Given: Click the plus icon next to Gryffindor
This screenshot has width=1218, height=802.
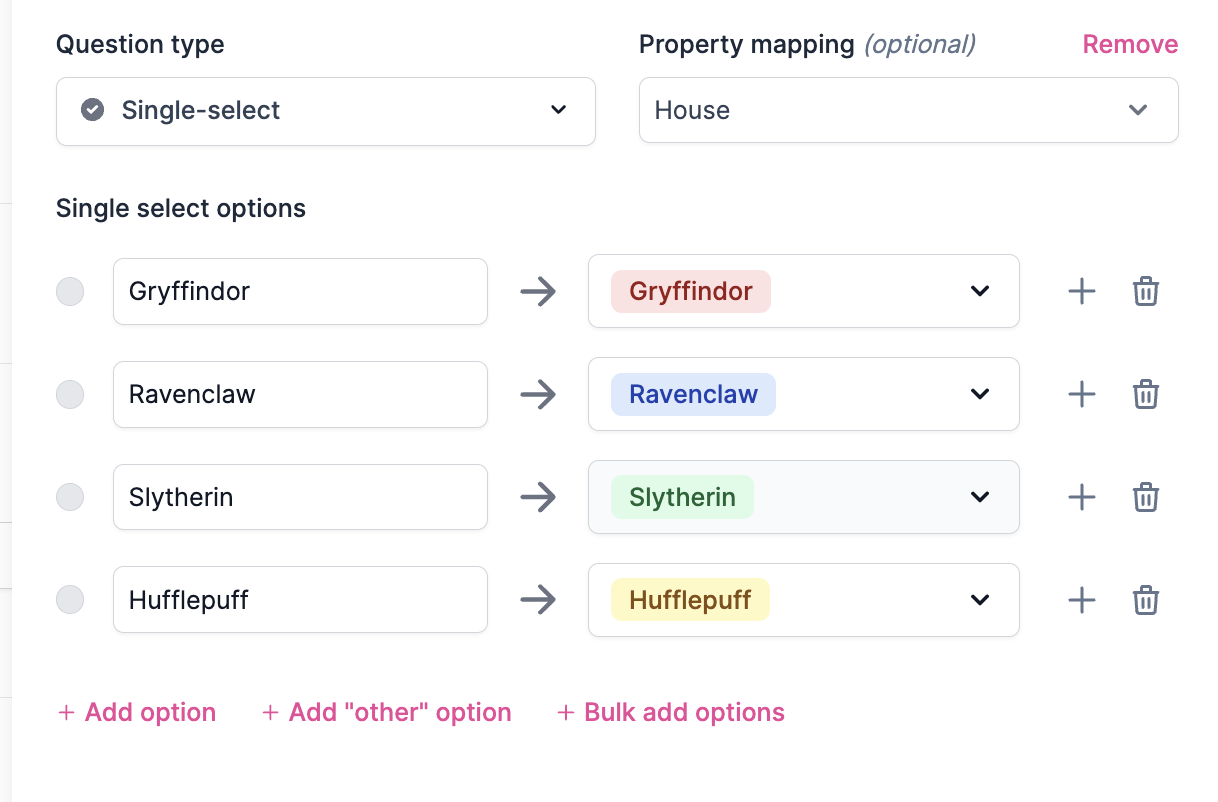Looking at the screenshot, I should 1082,292.
